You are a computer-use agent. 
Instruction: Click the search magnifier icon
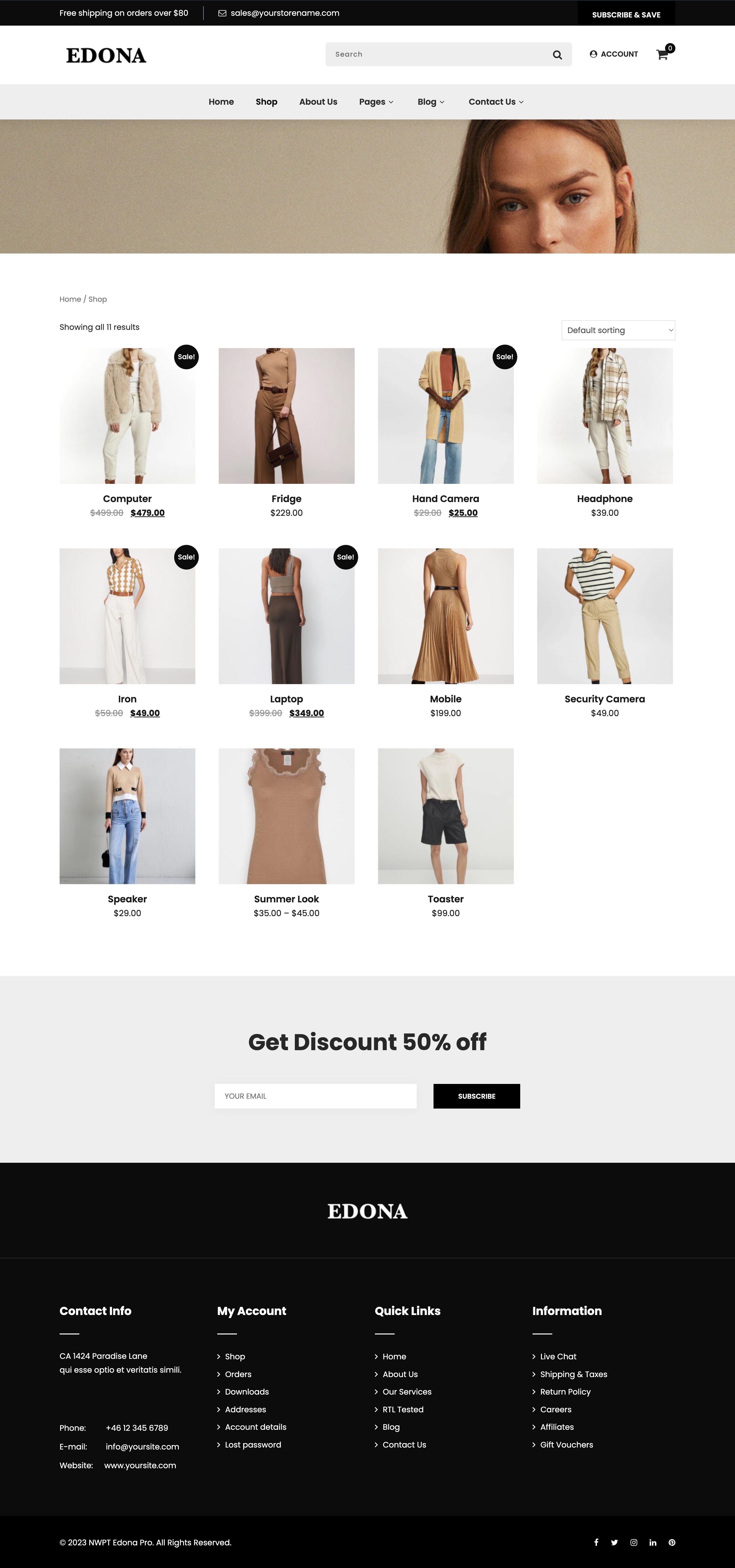pyautogui.click(x=557, y=55)
